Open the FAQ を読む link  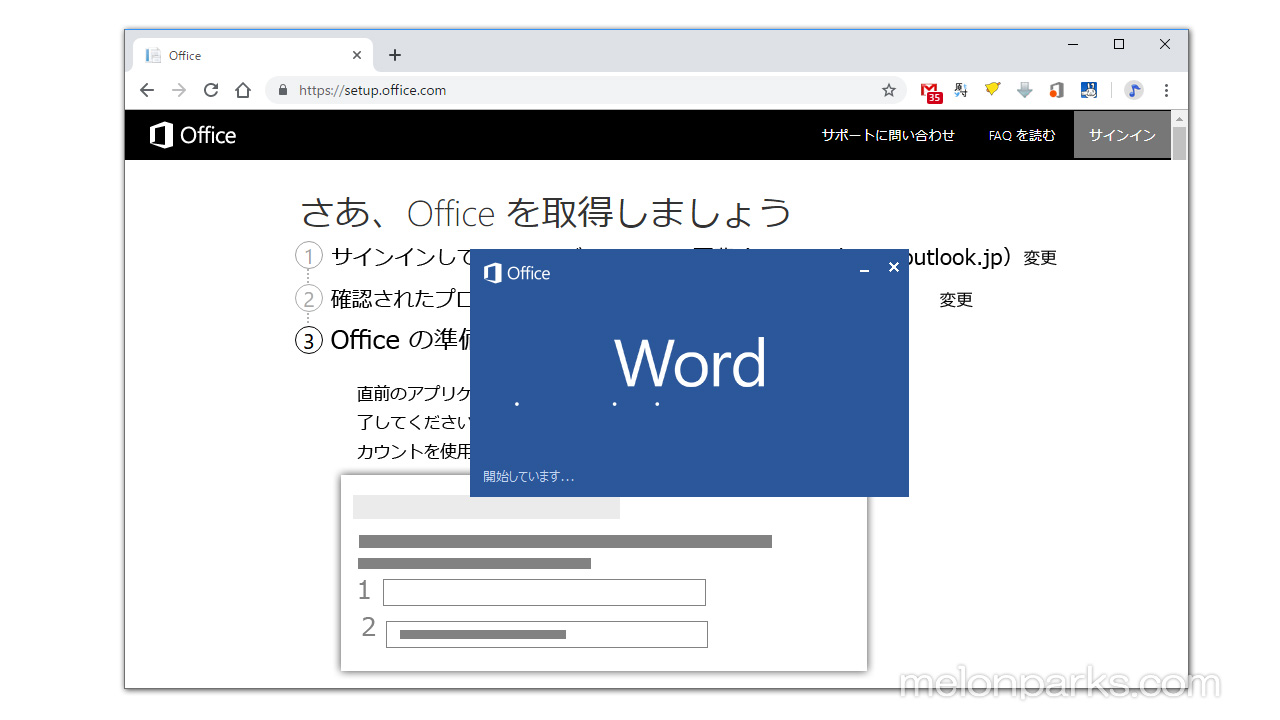coord(1022,135)
